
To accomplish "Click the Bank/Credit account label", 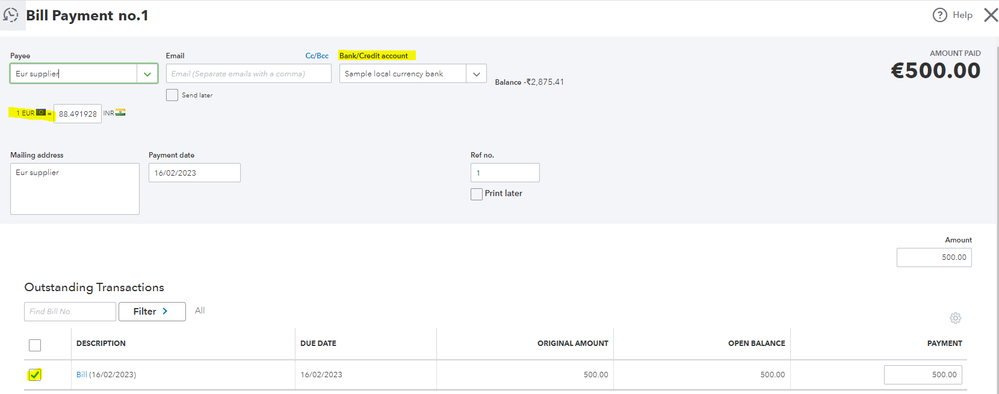I will (x=374, y=56).
